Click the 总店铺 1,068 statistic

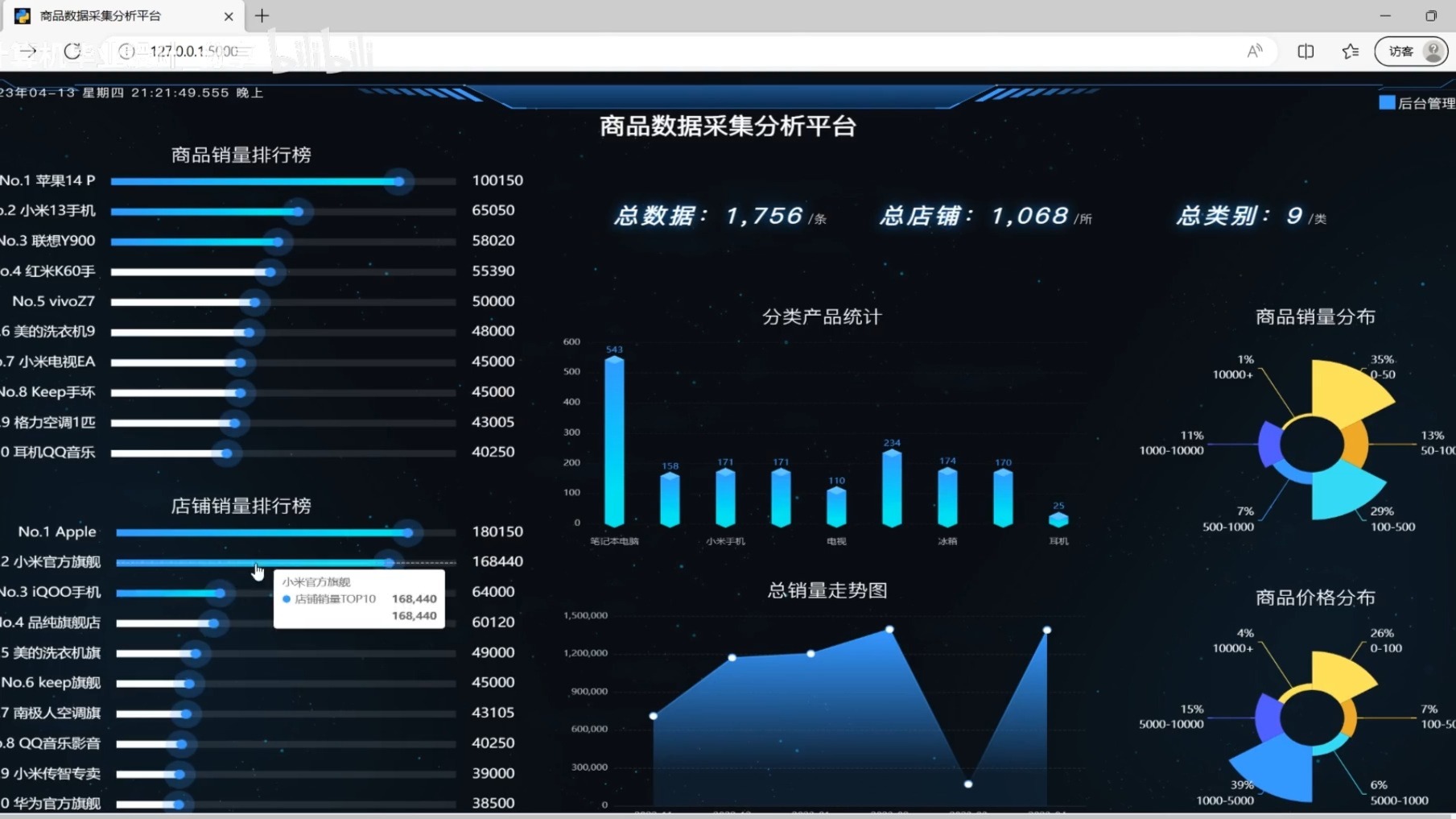click(x=986, y=216)
